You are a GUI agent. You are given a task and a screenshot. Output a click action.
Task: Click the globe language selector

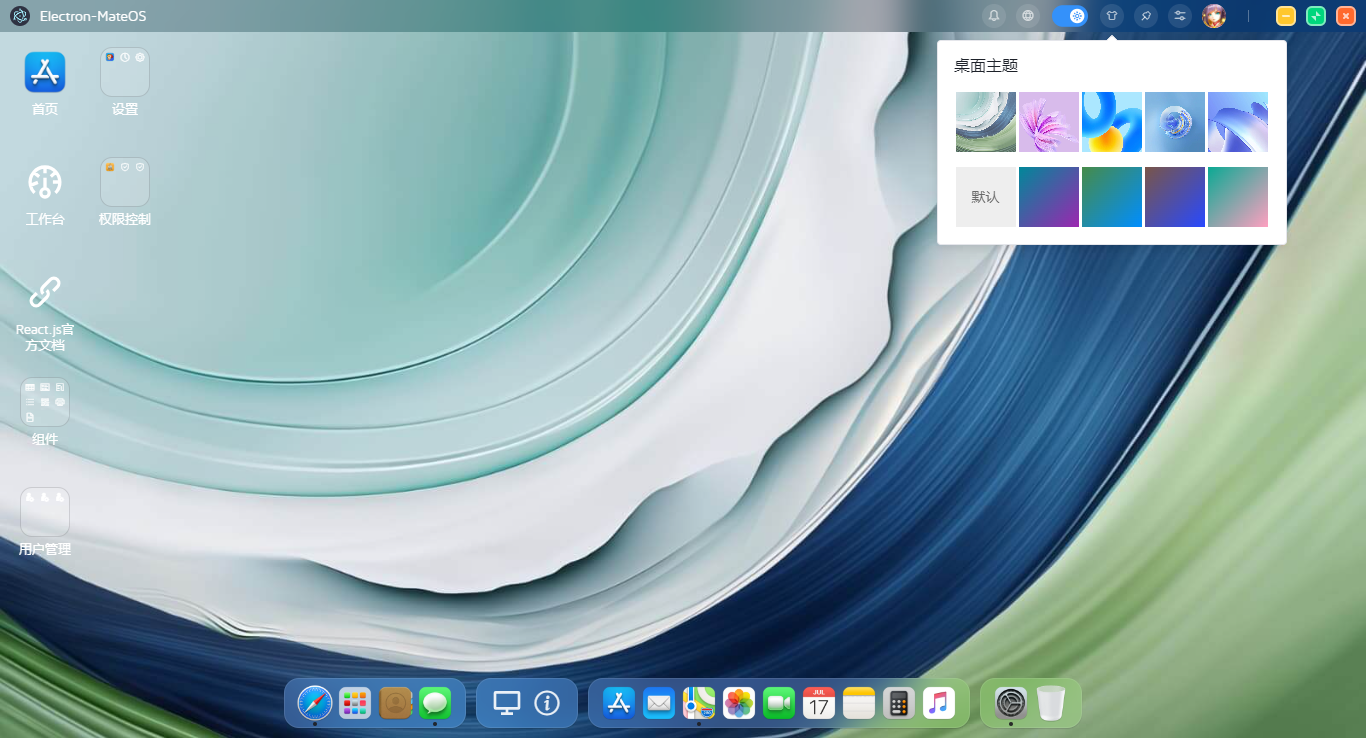pos(1027,15)
